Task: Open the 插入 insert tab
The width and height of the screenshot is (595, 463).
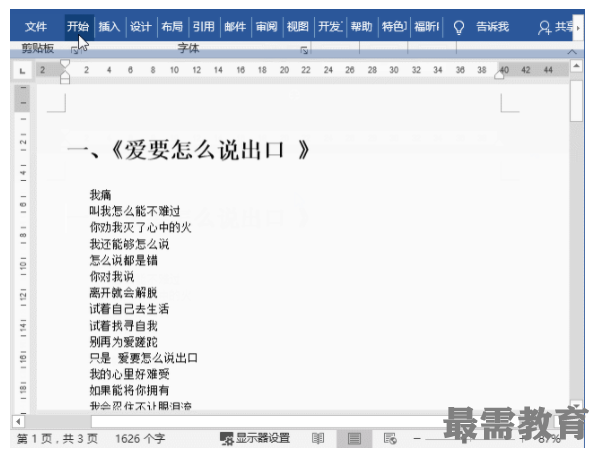Action: pyautogui.click(x=109, y=27)
